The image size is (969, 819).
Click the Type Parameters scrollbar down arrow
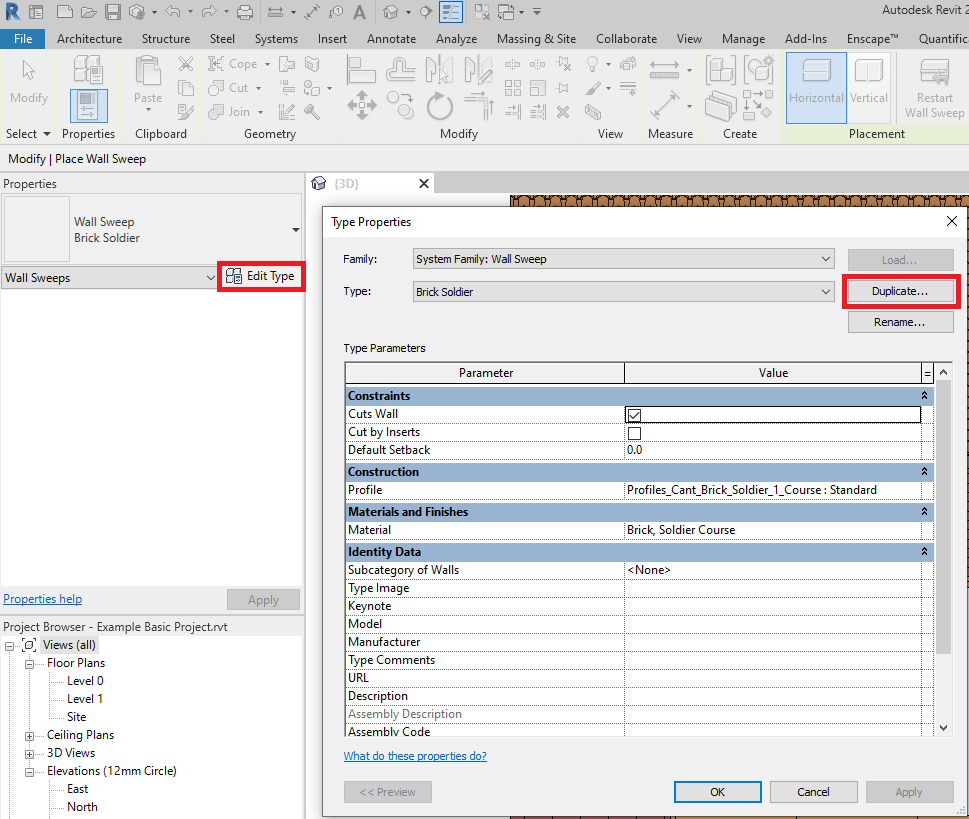click(943, 728)
